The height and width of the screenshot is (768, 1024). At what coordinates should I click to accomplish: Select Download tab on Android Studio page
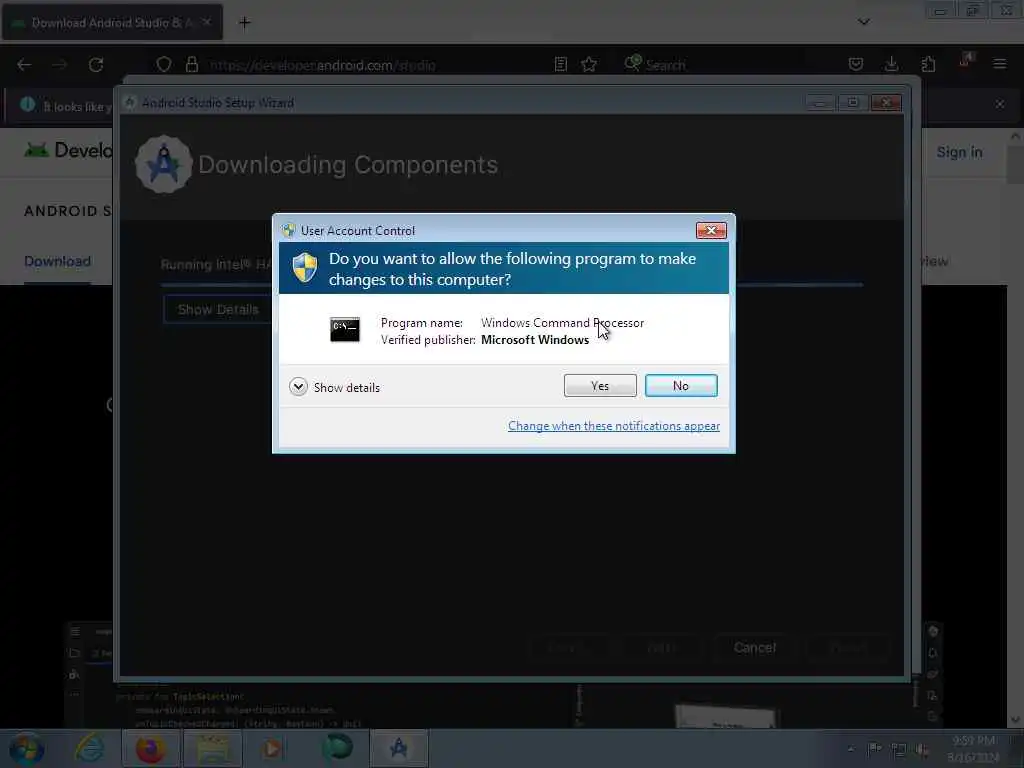pyautogui.click(x=57, y=261)
